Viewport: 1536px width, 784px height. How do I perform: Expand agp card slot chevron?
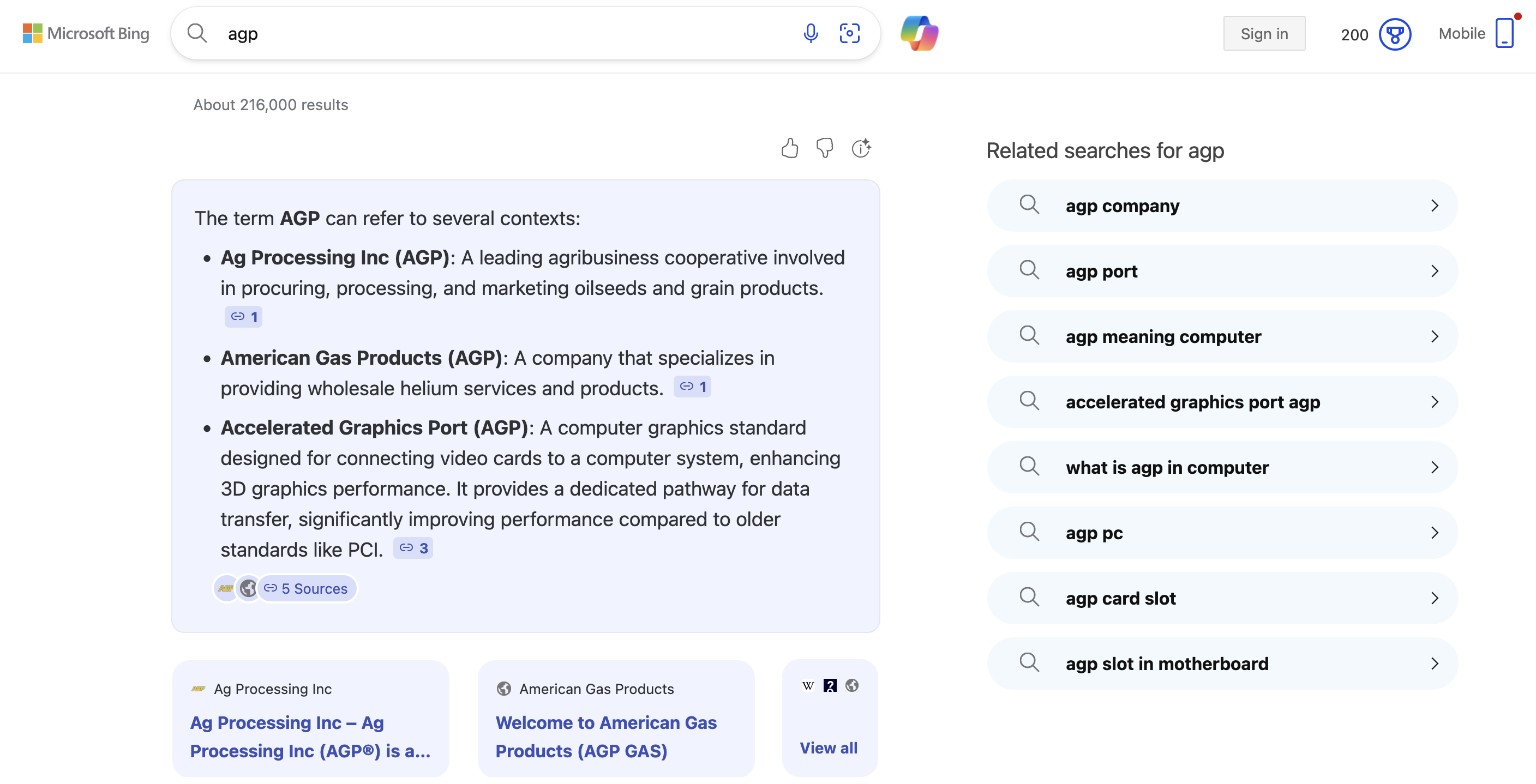click(1435, 599)
